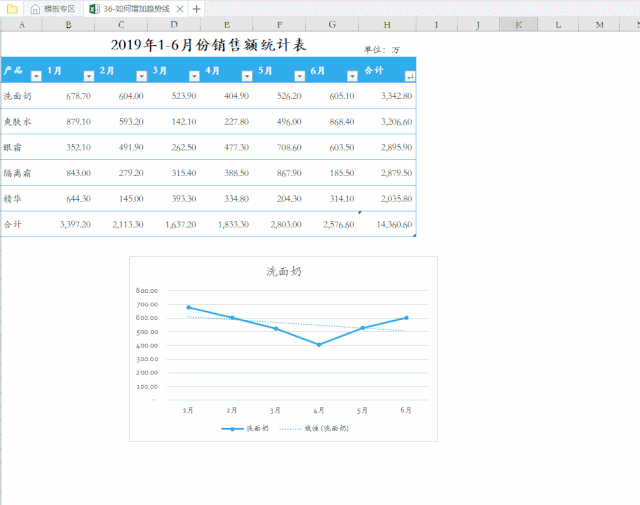The width and height of the screenshot is (640, 505).
Task: Click the 洗面奶 series legend entry
Action: pos(245,428)
